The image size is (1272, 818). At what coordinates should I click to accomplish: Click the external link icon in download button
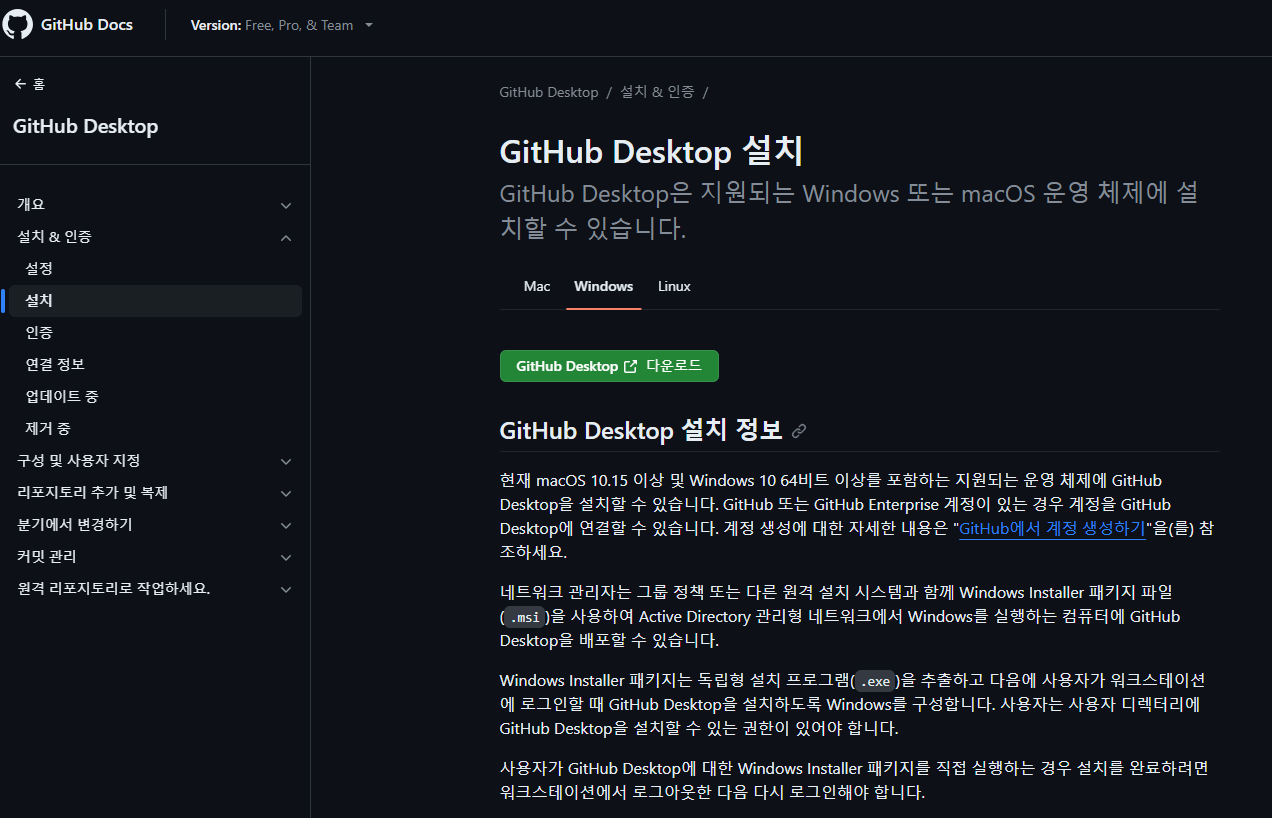point(630,366)
